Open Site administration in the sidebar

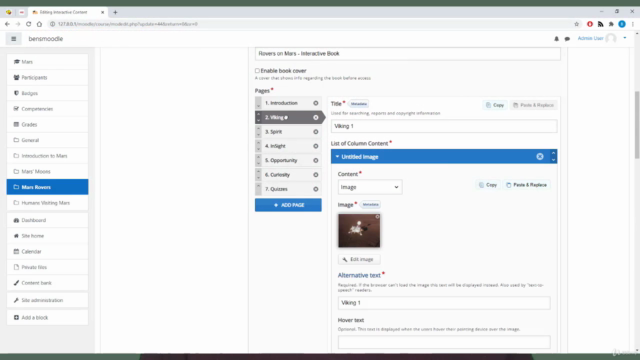[47, 300]
